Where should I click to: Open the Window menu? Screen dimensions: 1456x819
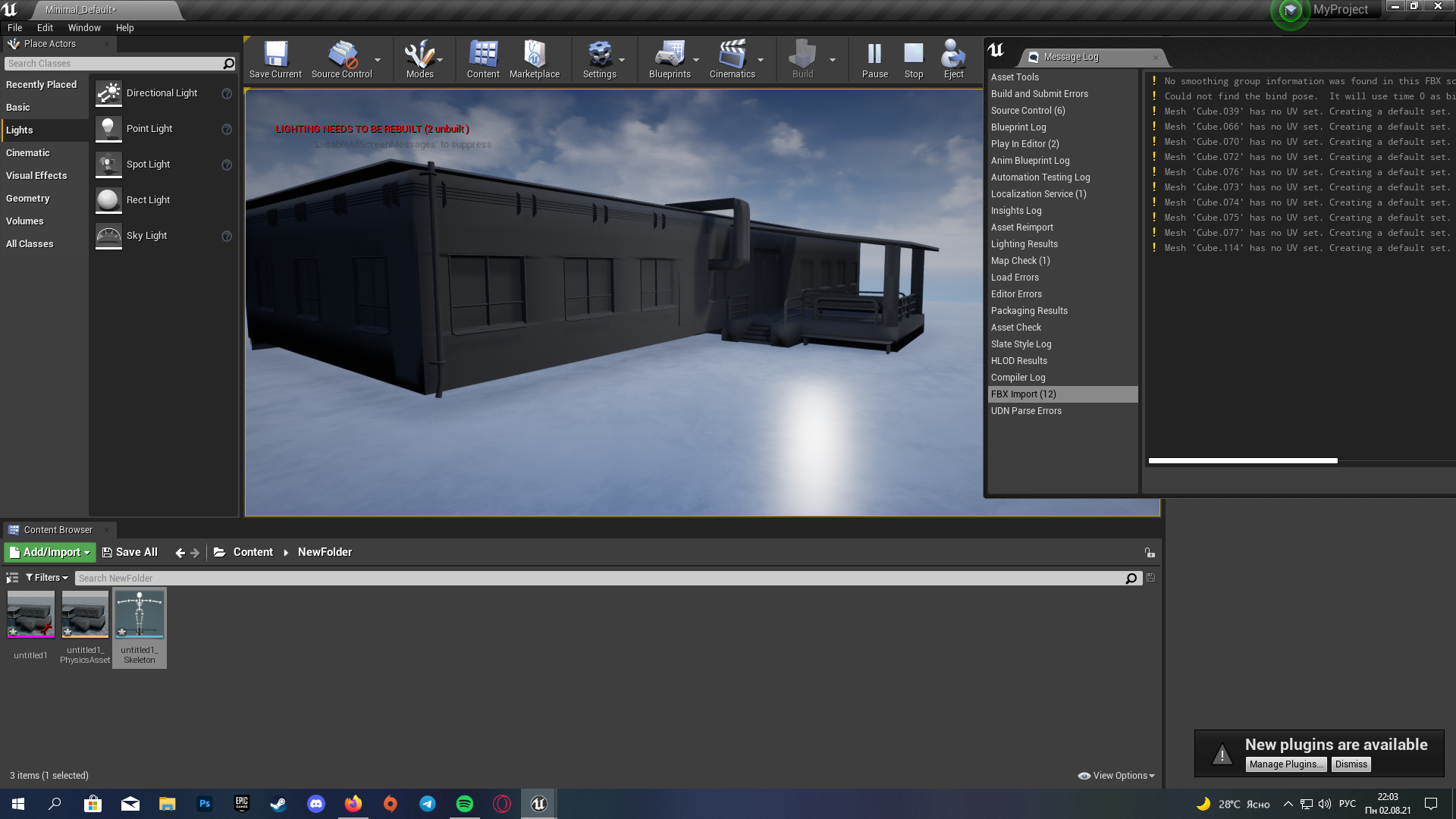[x=84, y=27]
